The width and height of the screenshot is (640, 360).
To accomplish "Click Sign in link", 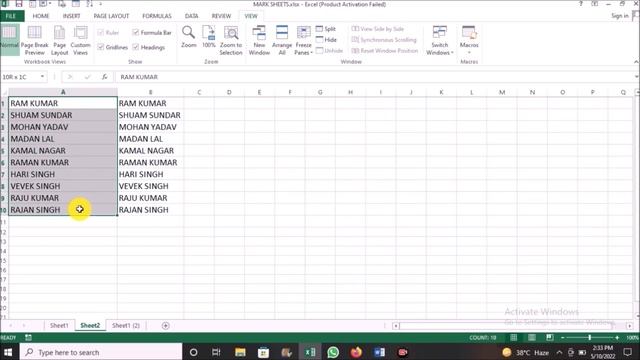I will click(x=620, y=16).
